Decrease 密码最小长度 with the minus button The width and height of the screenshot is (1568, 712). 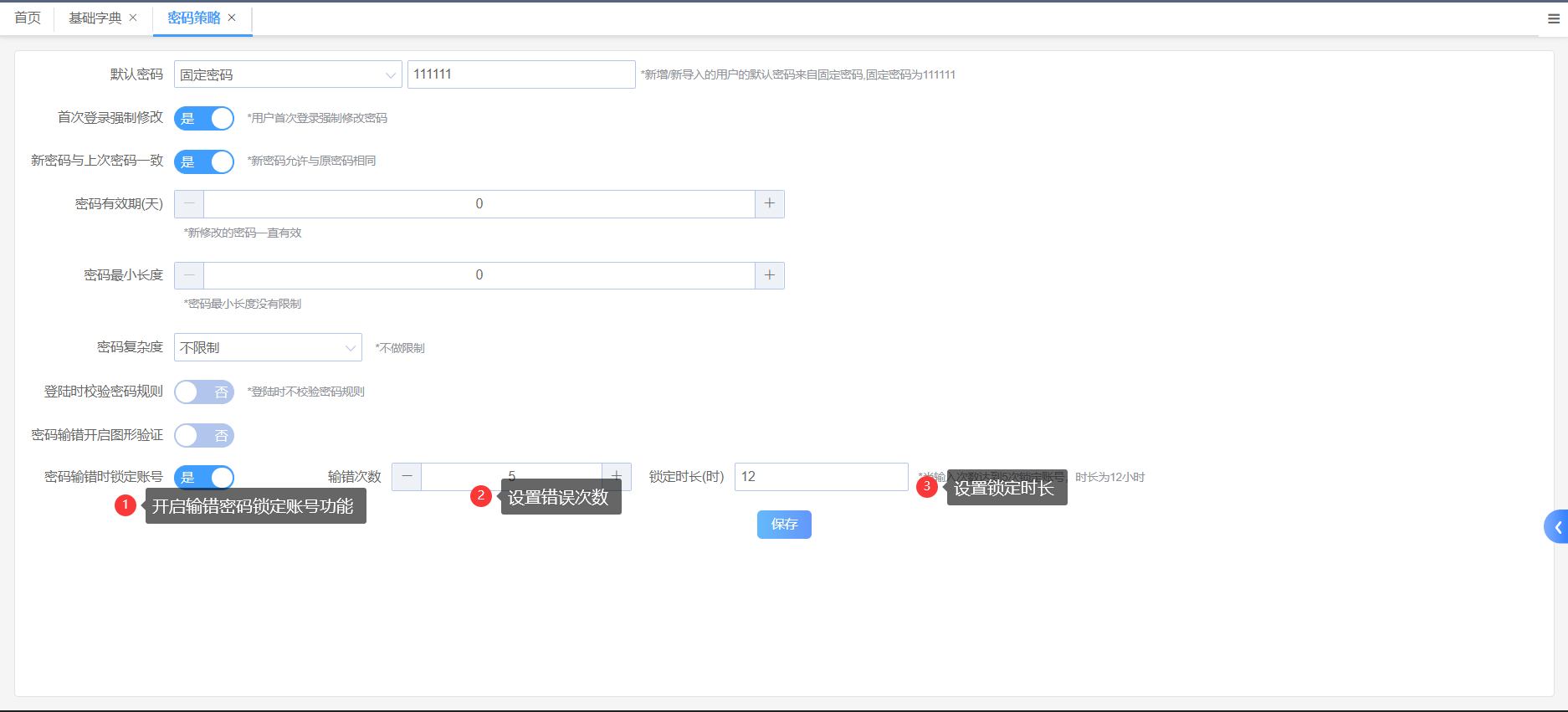(x=189, y=275)
